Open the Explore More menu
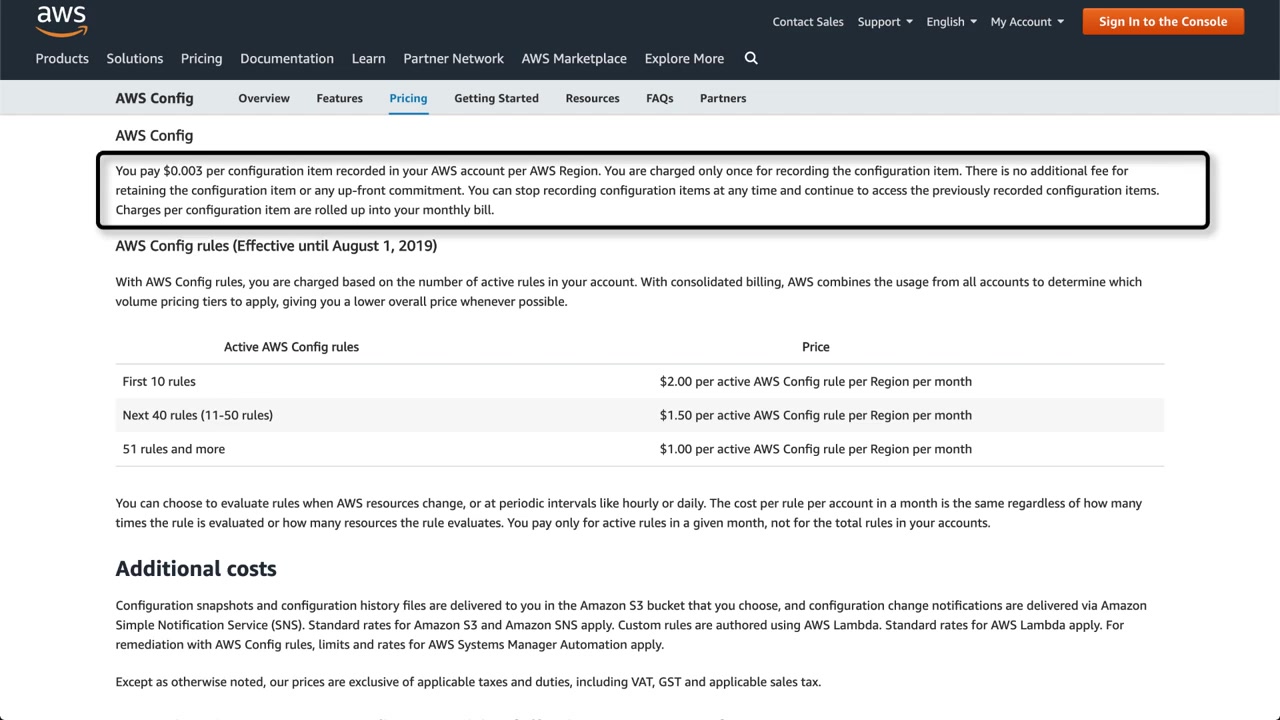 tap(684, 58)
